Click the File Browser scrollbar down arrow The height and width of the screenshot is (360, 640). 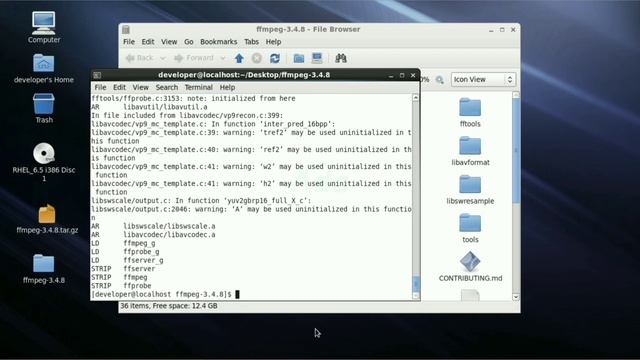[x=516, y=297]
